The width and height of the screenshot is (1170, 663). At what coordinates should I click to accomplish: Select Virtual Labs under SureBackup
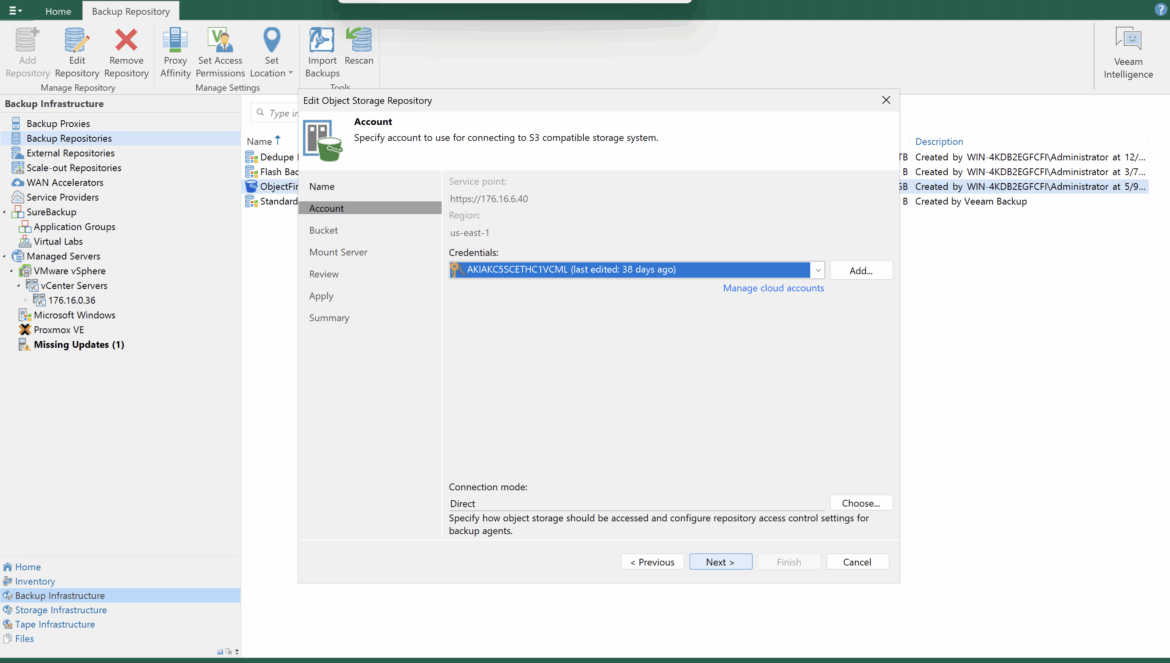click(x=57, y=242)
